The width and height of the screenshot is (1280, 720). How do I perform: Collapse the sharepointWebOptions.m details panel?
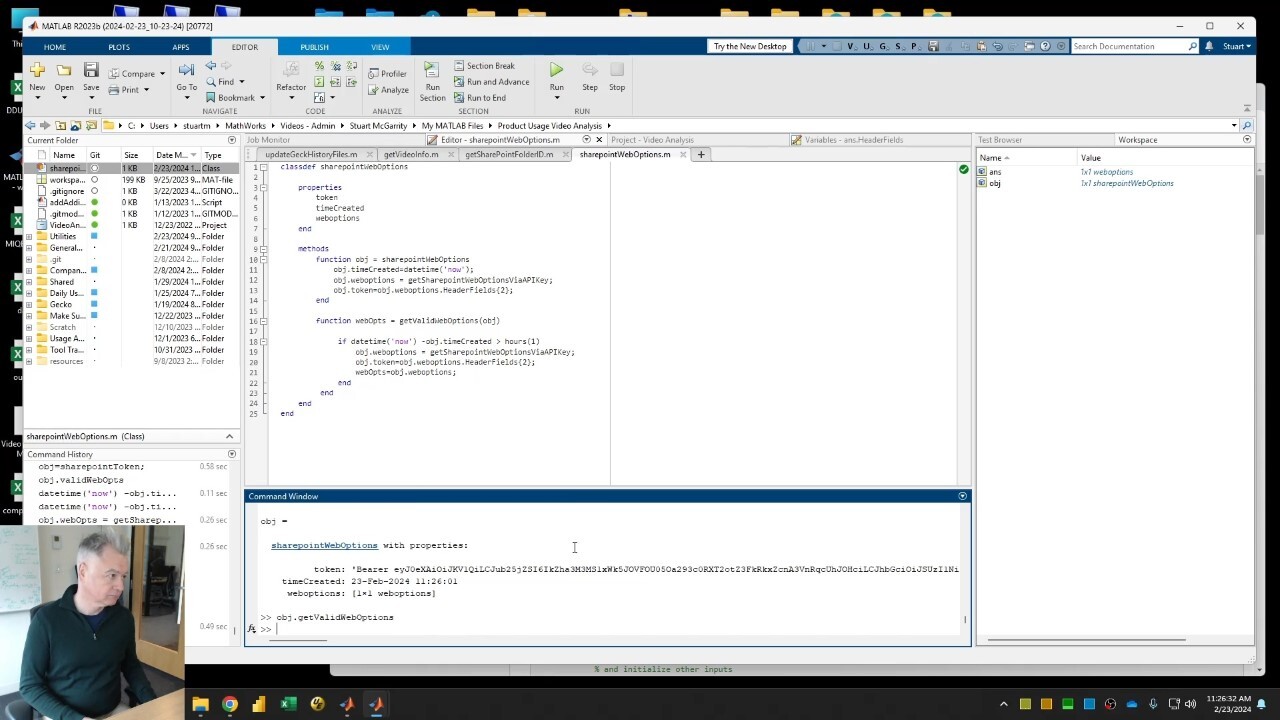[x=229, y=436]
